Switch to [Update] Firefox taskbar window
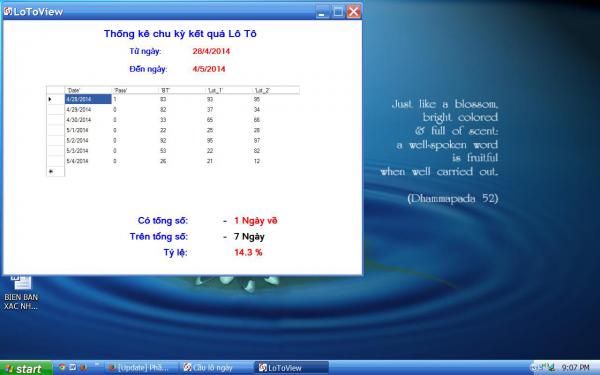600x375 pixels. (x=142, y=368)
